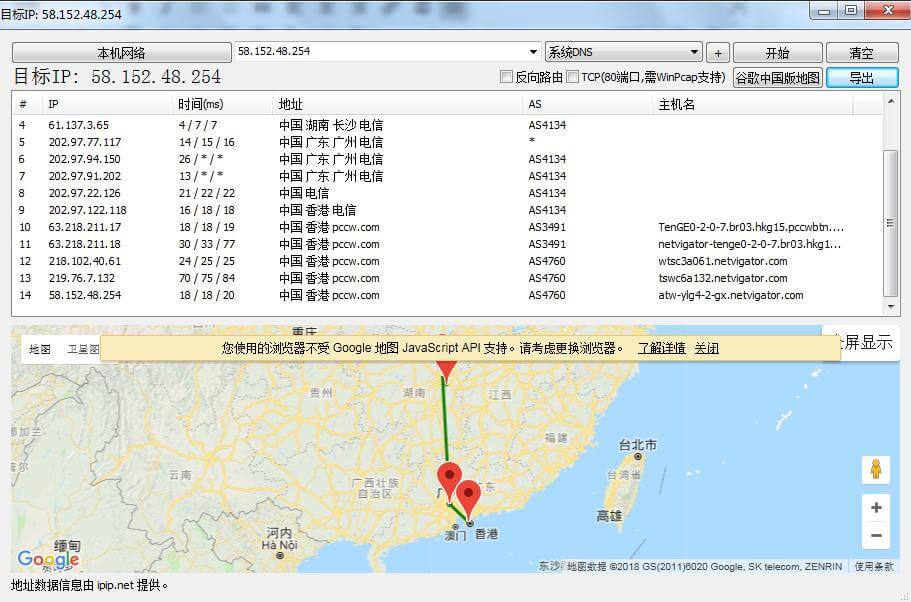Screen dimensions: 911x602
Task: Zoom in the map with plus button
Action: (876, 508)
